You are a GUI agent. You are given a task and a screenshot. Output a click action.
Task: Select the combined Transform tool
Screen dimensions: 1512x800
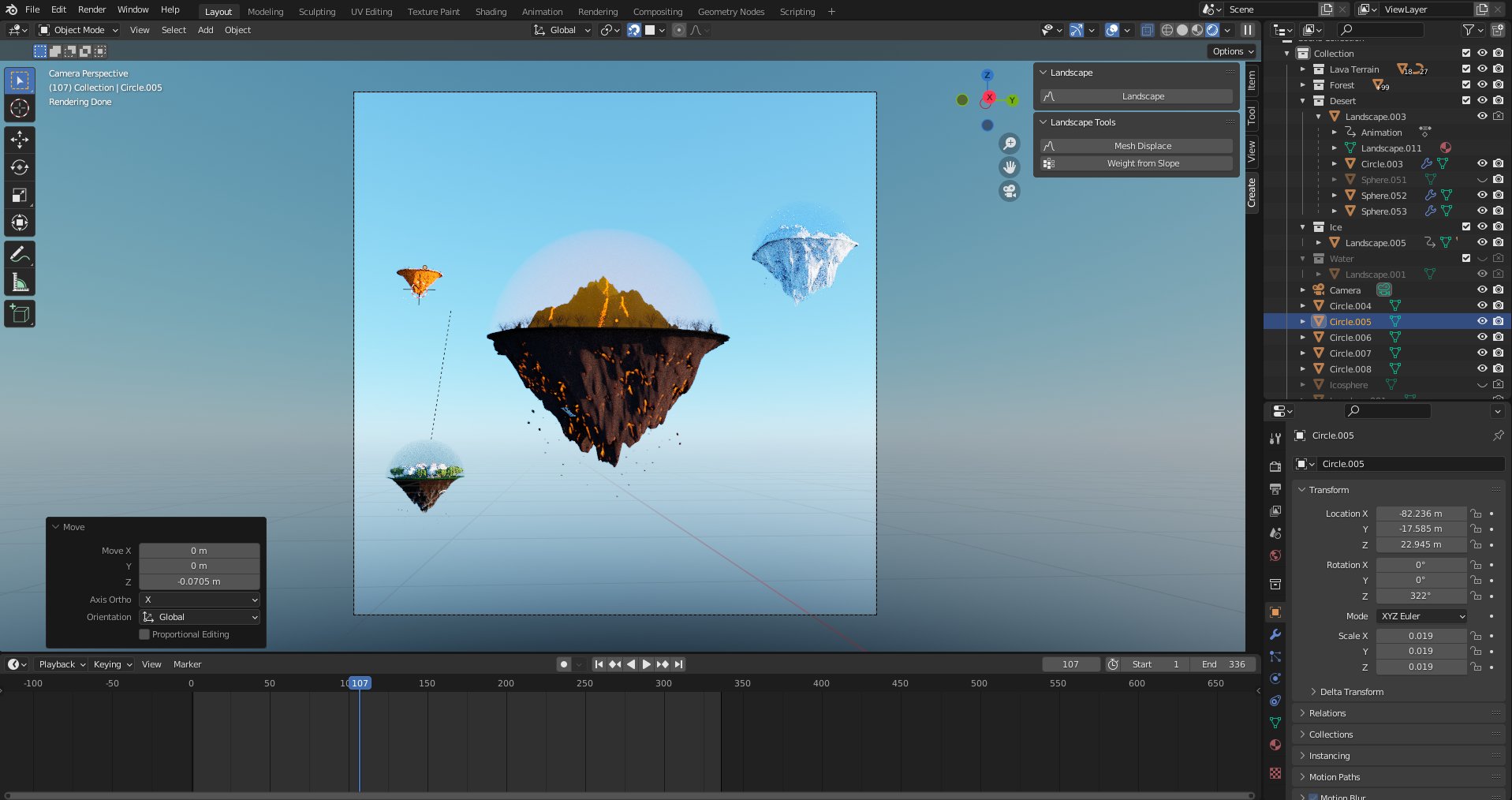click(x=20, y=222)
